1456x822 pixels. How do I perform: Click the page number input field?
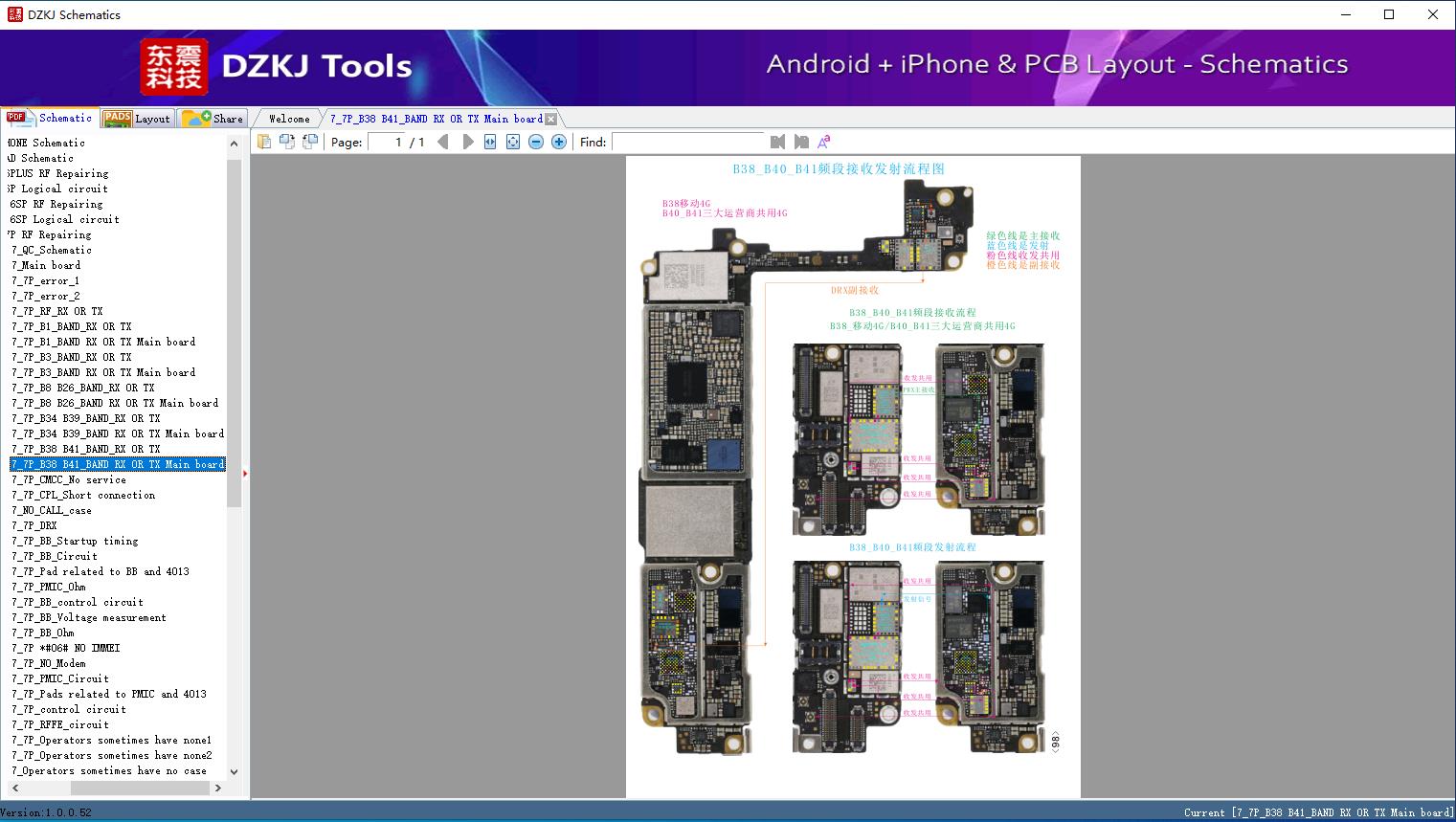388,142
